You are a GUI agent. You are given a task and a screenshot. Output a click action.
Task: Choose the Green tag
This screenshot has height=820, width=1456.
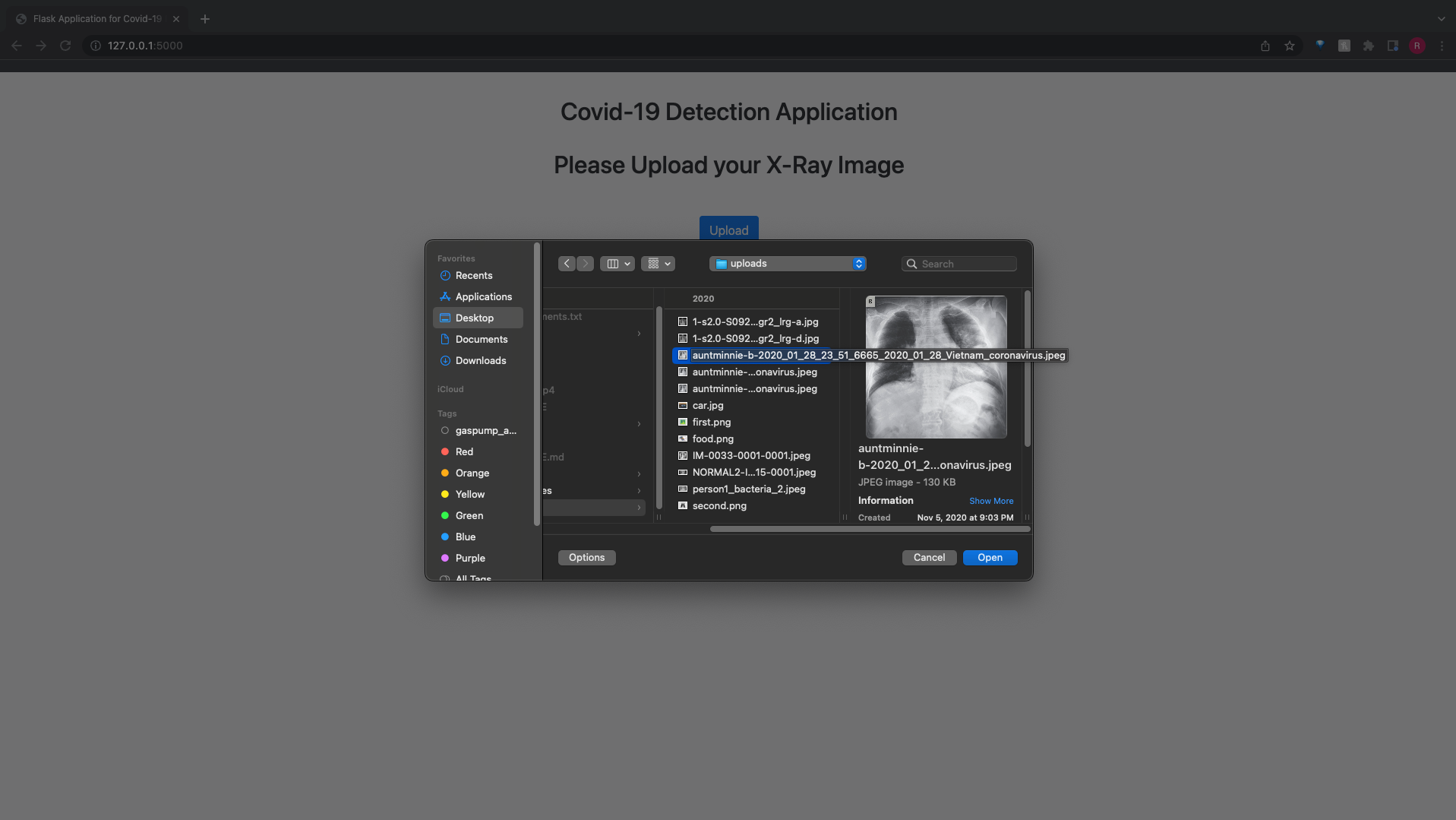coord(478,516)
